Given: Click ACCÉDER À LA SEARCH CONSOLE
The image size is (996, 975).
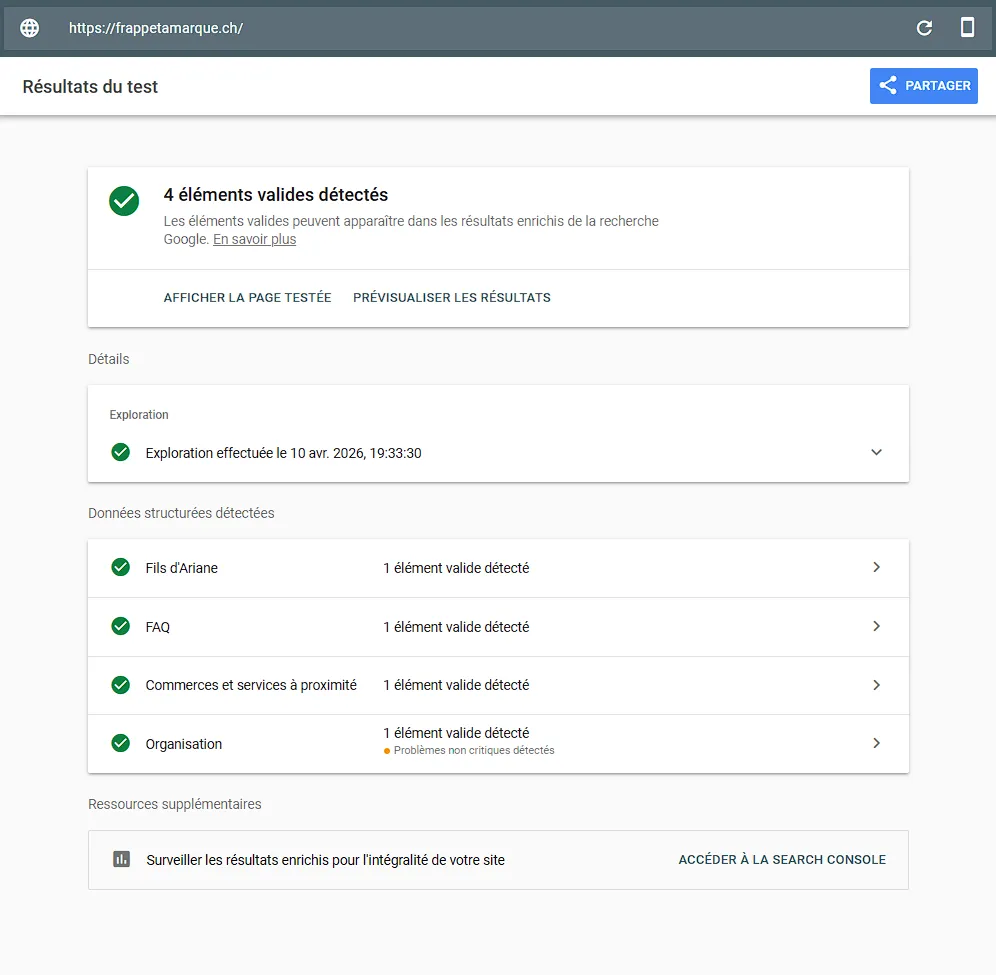Looking at the screenshot, I should click(782, 859).
